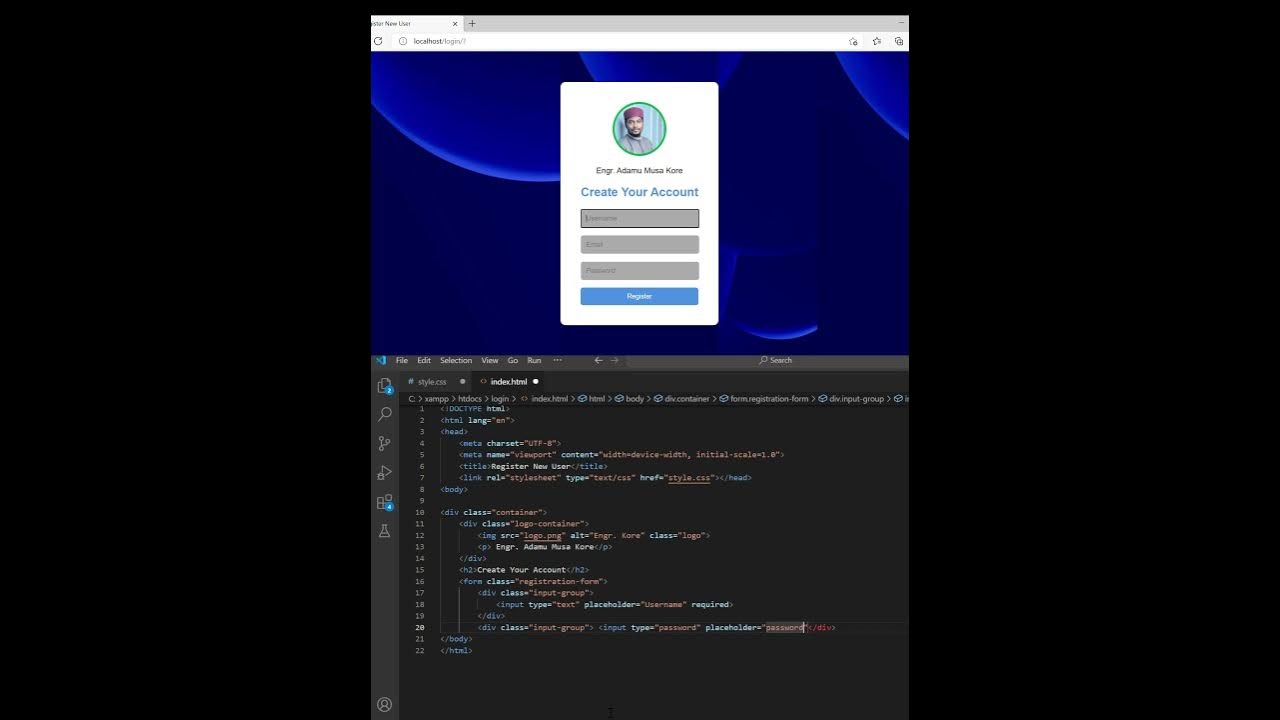
Task: Click the blue Register button
Action: (639, 296)
